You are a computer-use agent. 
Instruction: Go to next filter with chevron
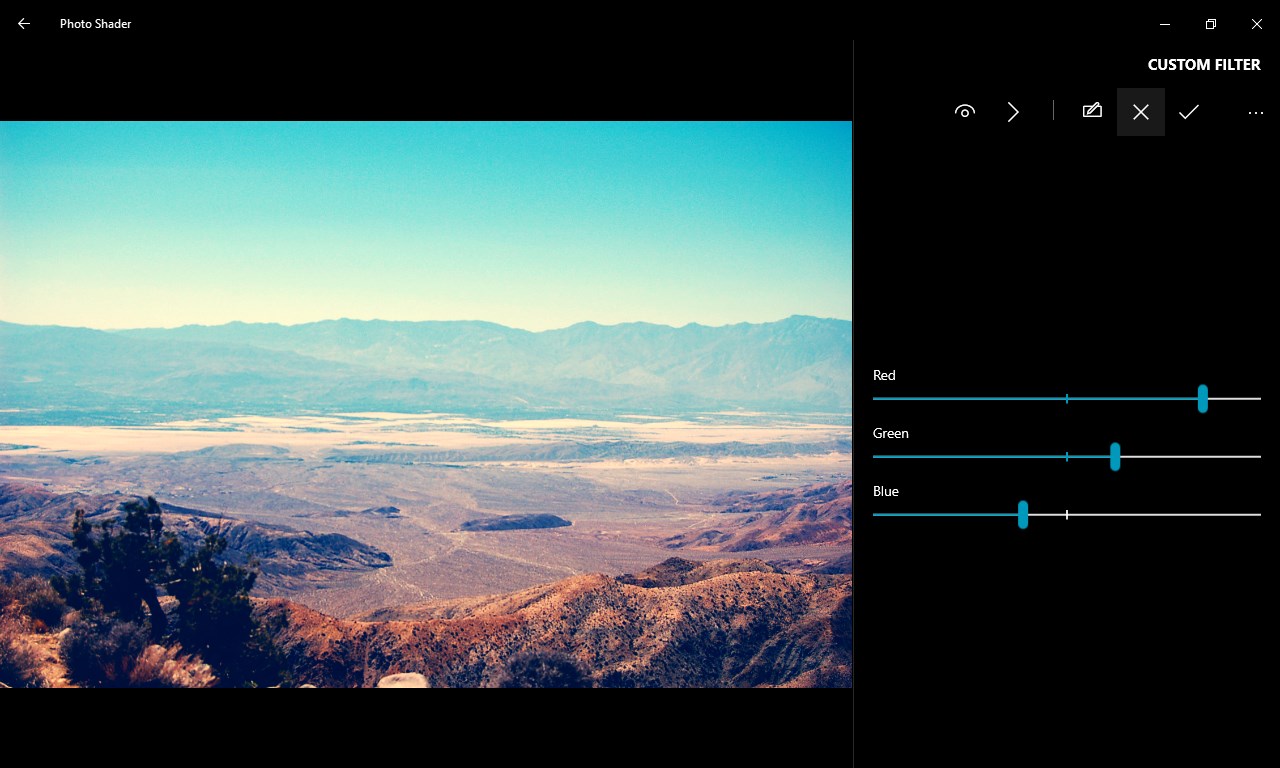(x=1013, y=112)
